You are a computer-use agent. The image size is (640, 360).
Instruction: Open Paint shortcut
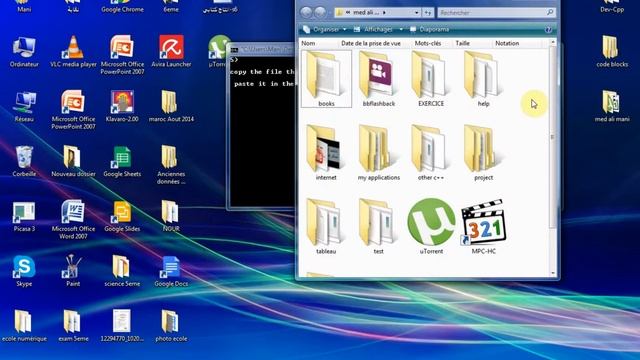(73, 271)
